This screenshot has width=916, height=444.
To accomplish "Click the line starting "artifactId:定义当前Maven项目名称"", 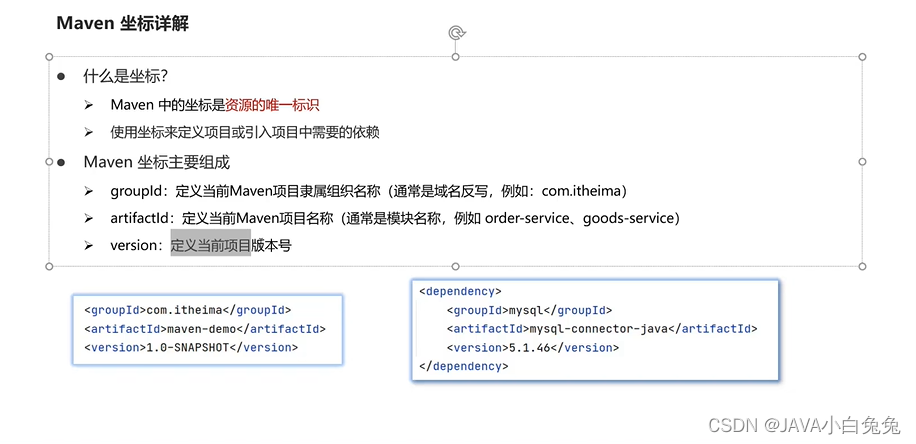I will pos(395,218).
